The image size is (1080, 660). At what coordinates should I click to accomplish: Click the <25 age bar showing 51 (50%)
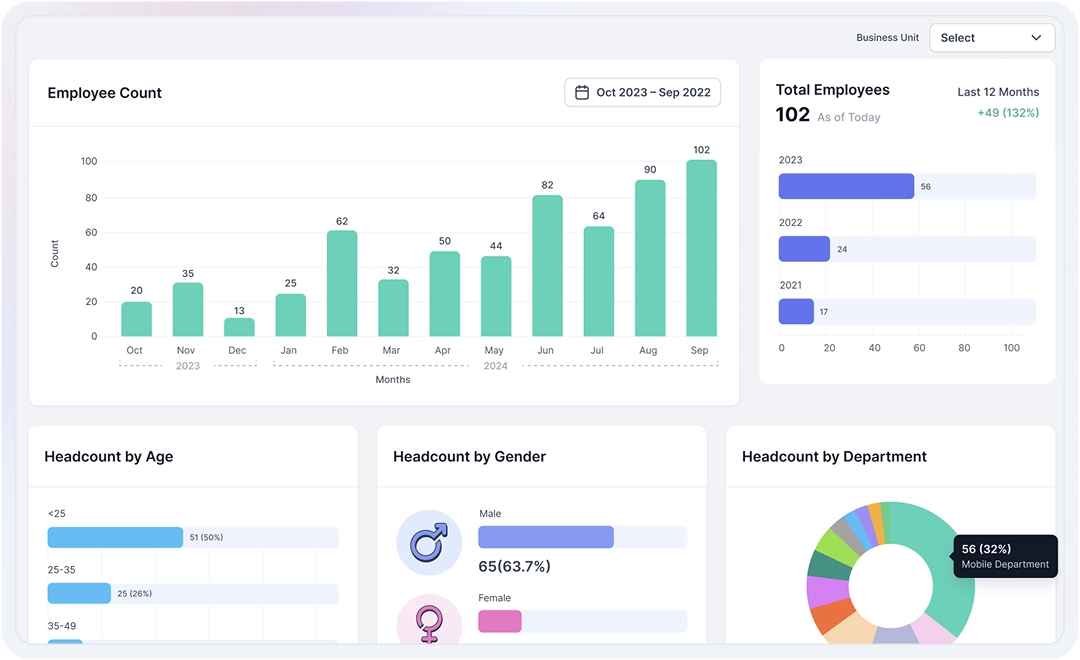coord(114,537)
